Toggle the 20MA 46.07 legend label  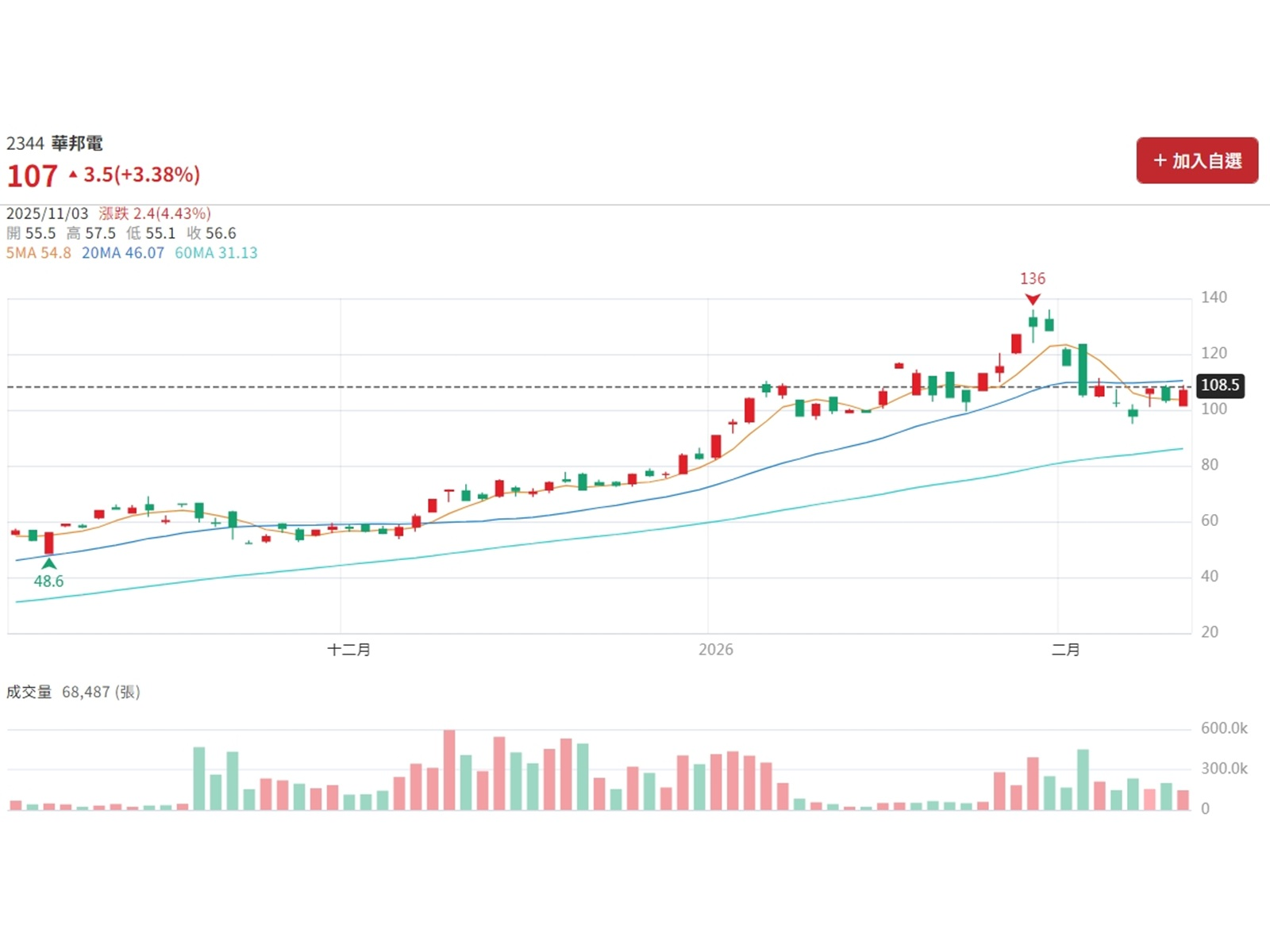point(123,253)
